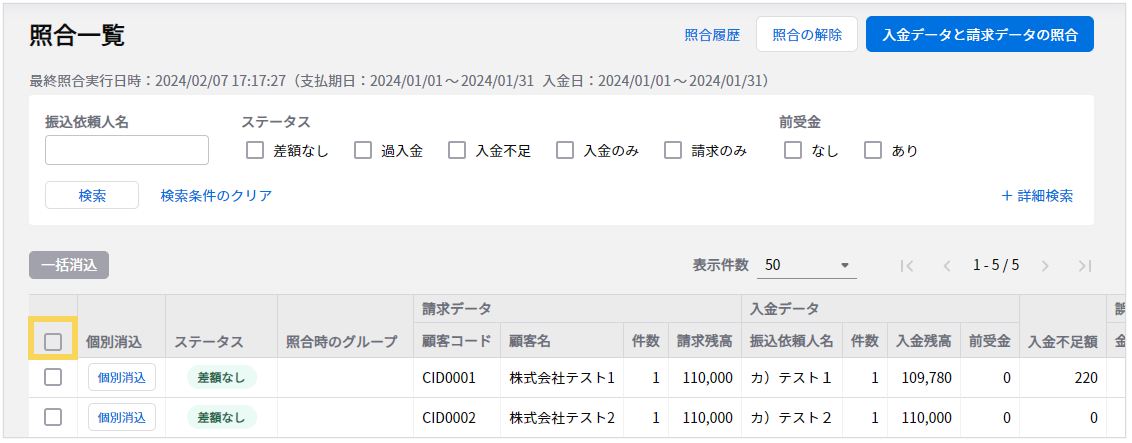The image size is (1132, 443).
Task: Open the 照合履歴 link
Action: [712, 35]
